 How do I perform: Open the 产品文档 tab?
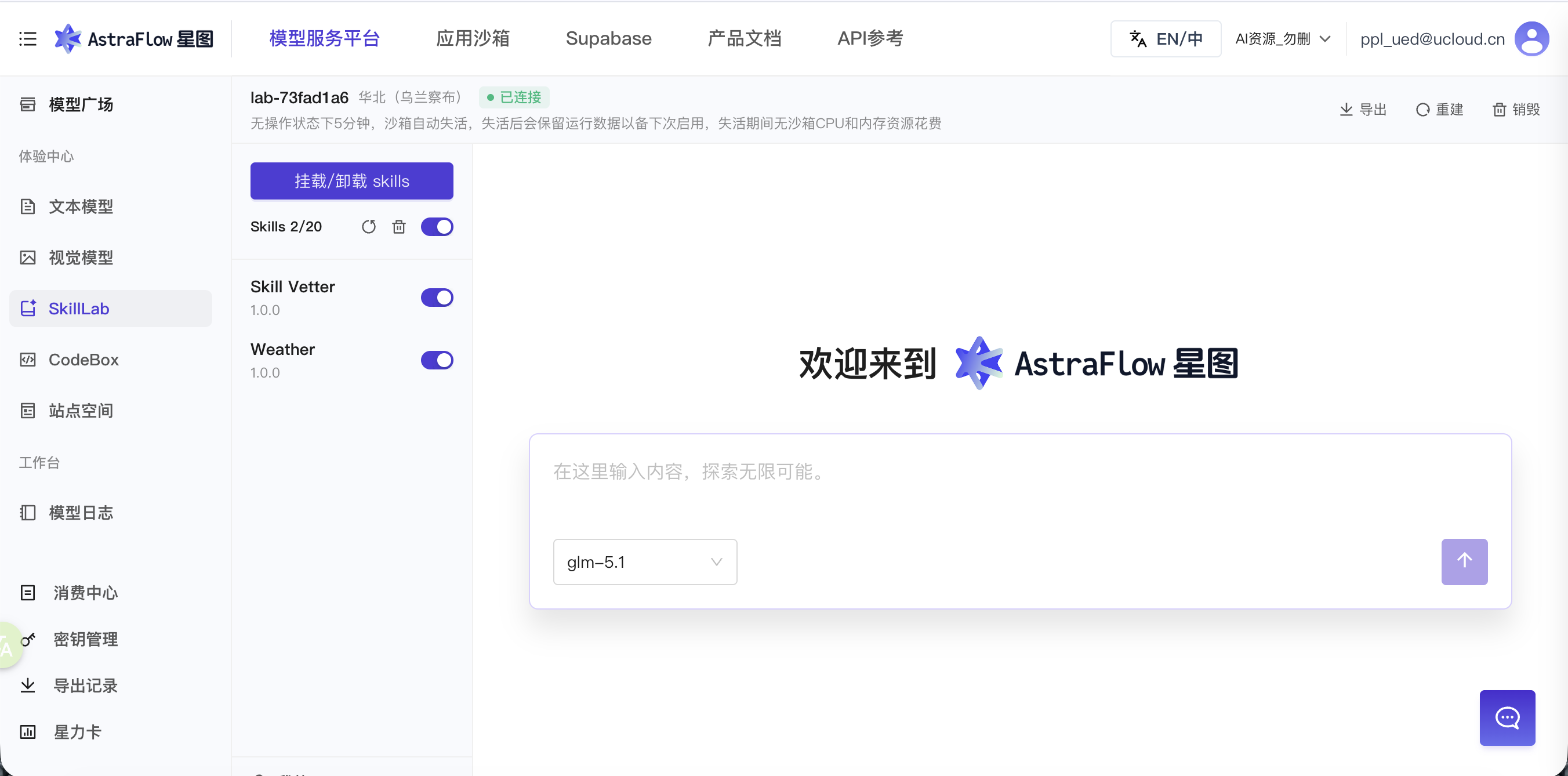click(745, 38)
